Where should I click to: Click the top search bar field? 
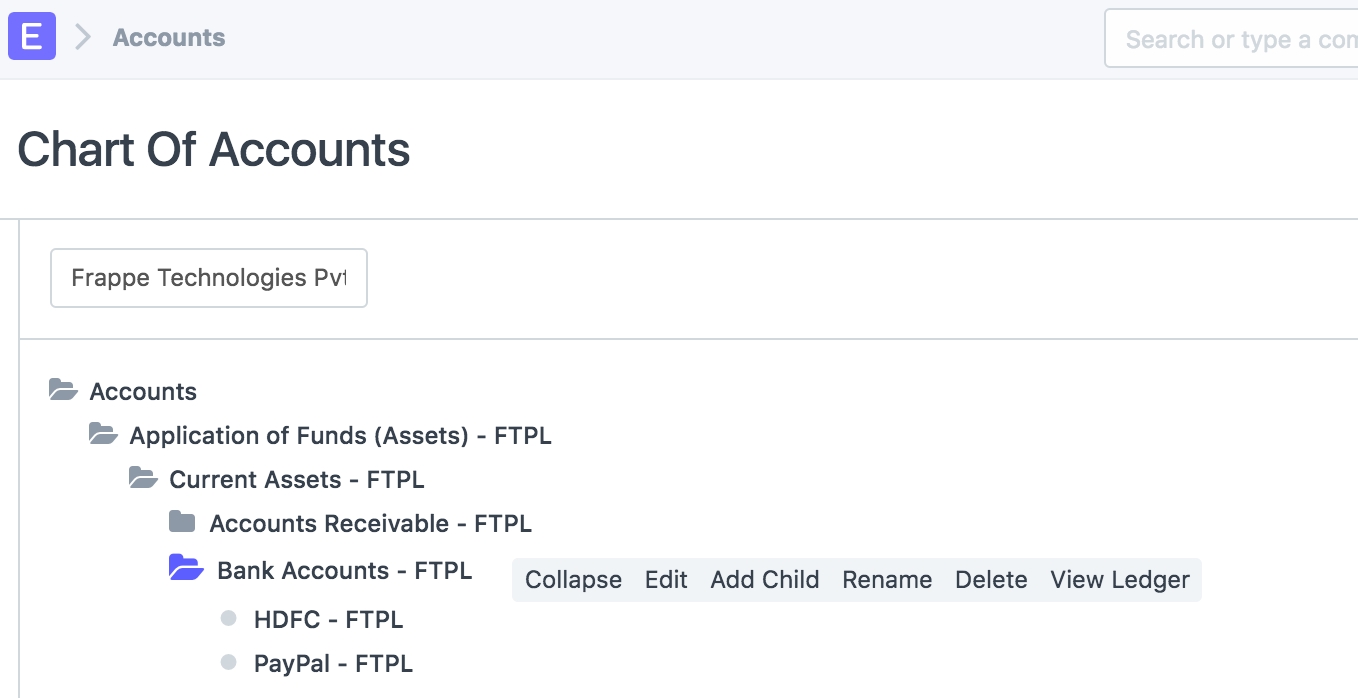(x=1232, y=39)
